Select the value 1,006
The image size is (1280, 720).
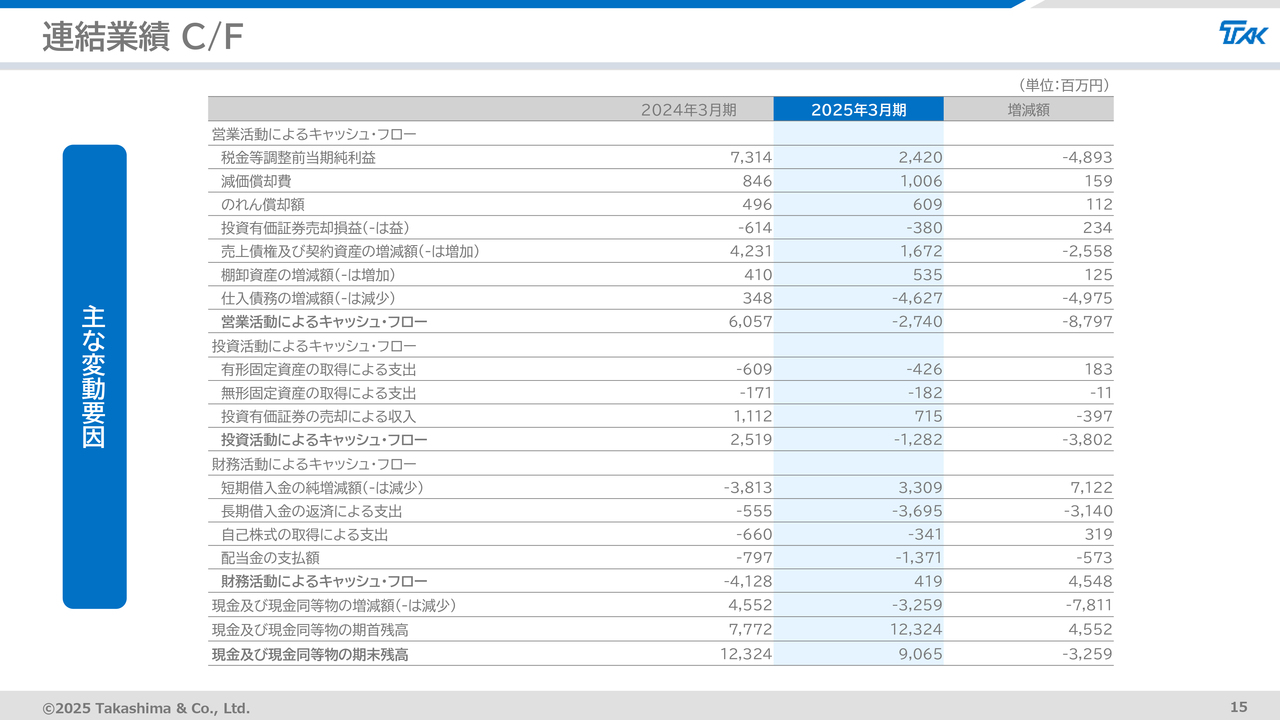(x=921, y=181)
